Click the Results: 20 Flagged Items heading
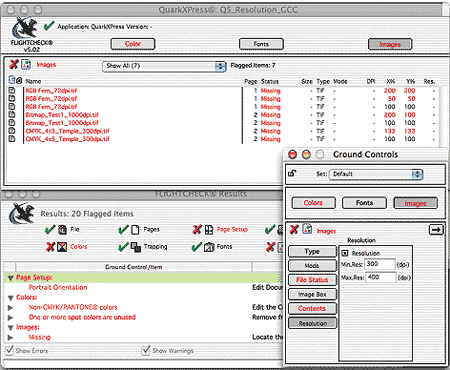The image size is (450, 370). [87, 214]
